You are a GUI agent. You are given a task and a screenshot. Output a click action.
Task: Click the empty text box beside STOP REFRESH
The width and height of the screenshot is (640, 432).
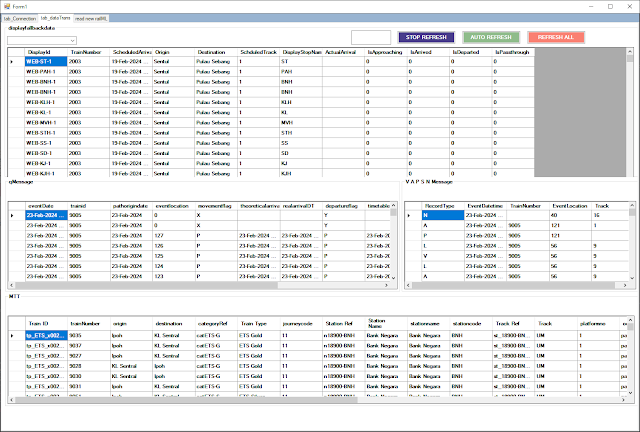371,37
